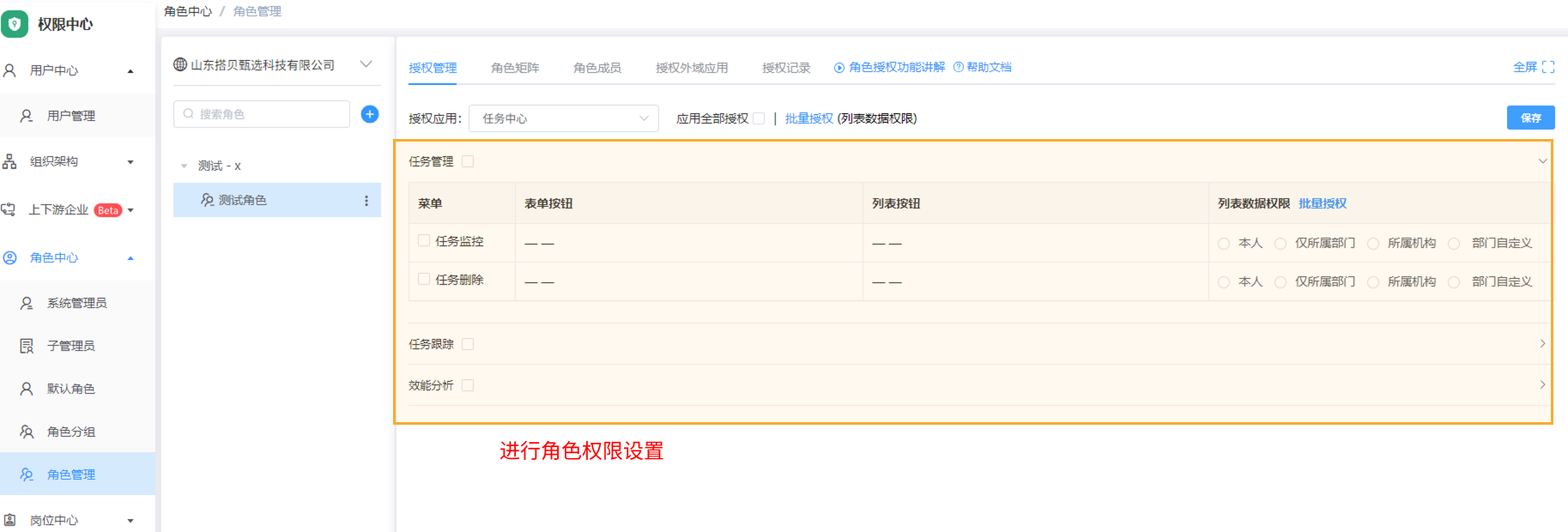Expand the 岗位中心 menu arrow
The image size is (1568, 532).
point(130,521)
